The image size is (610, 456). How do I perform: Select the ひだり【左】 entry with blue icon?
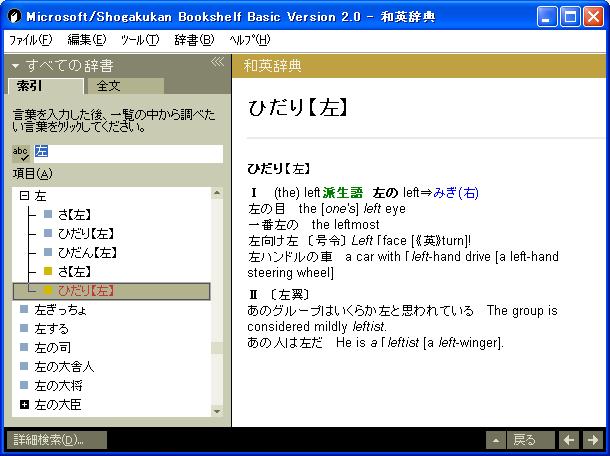tap(86, 234)
